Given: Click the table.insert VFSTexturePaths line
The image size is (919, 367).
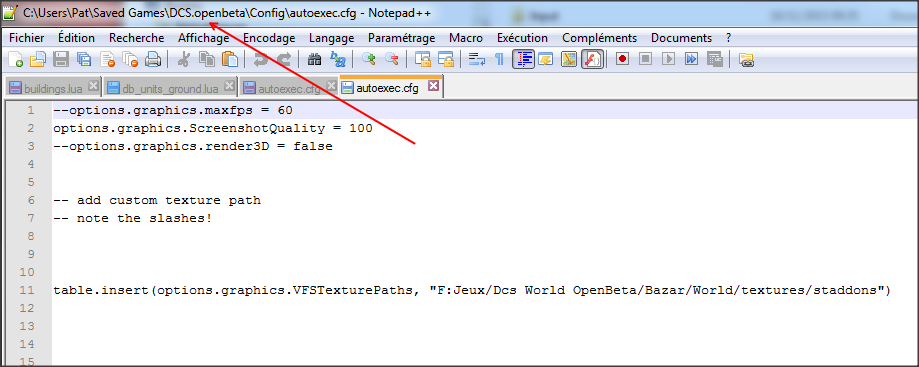Looking at the screenshot, I should coord(472,290).
